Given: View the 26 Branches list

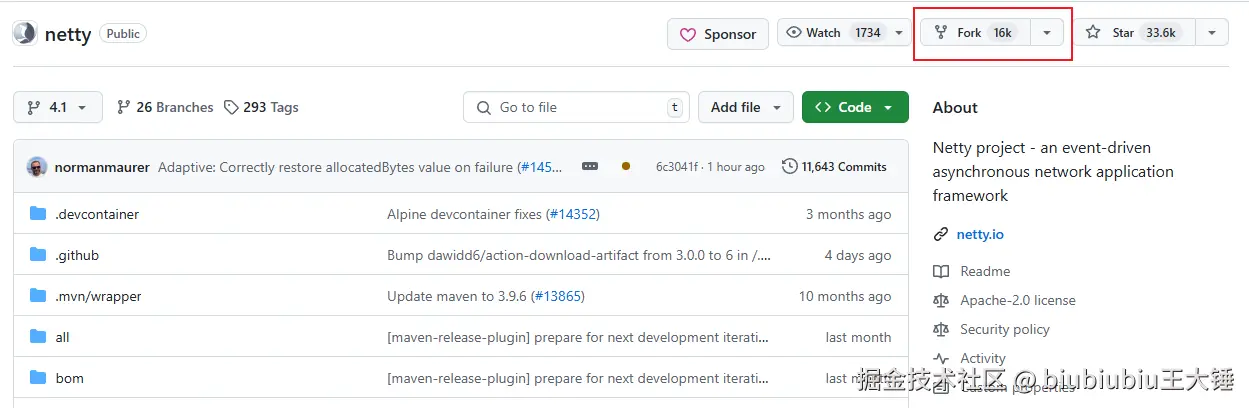Looking at the screenshot, I should click(x=165, y=107).
